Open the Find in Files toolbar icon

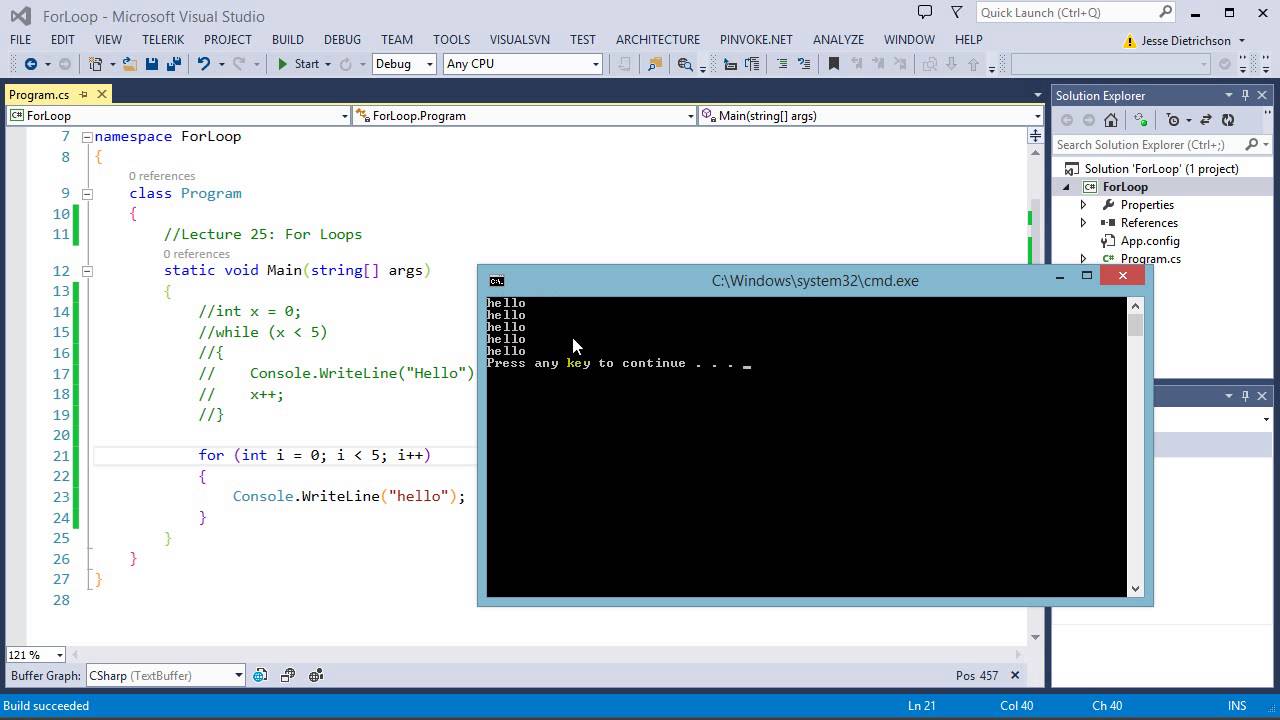pos(655,64)
